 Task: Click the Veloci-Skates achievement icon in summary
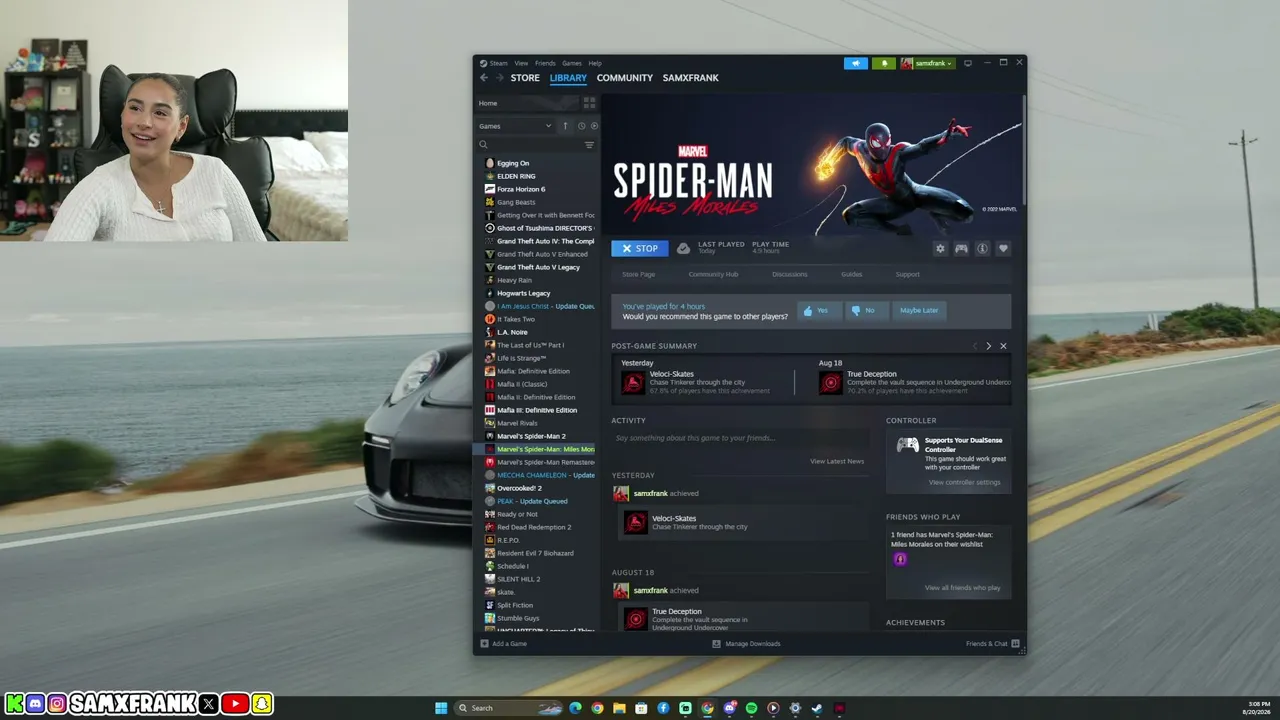[x=633, y=383]
